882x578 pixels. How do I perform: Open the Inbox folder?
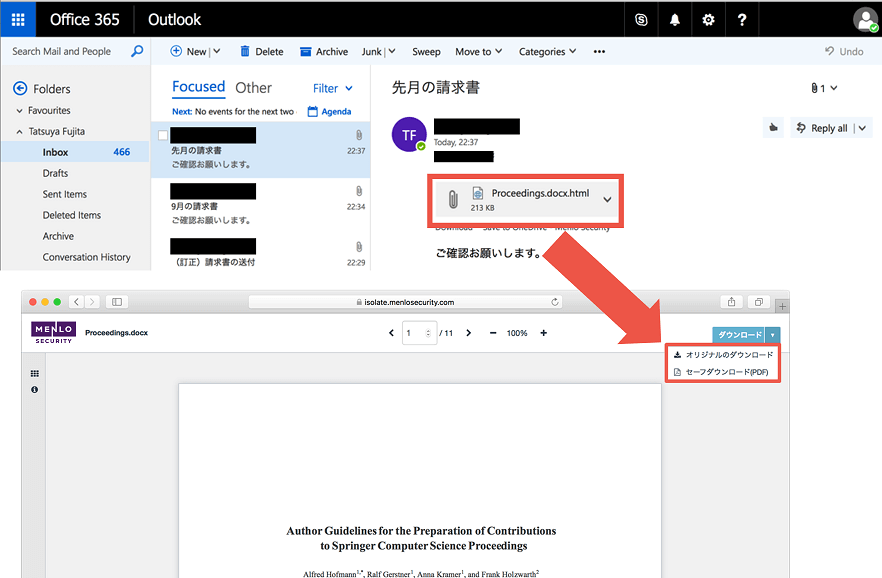pos(75,152)
